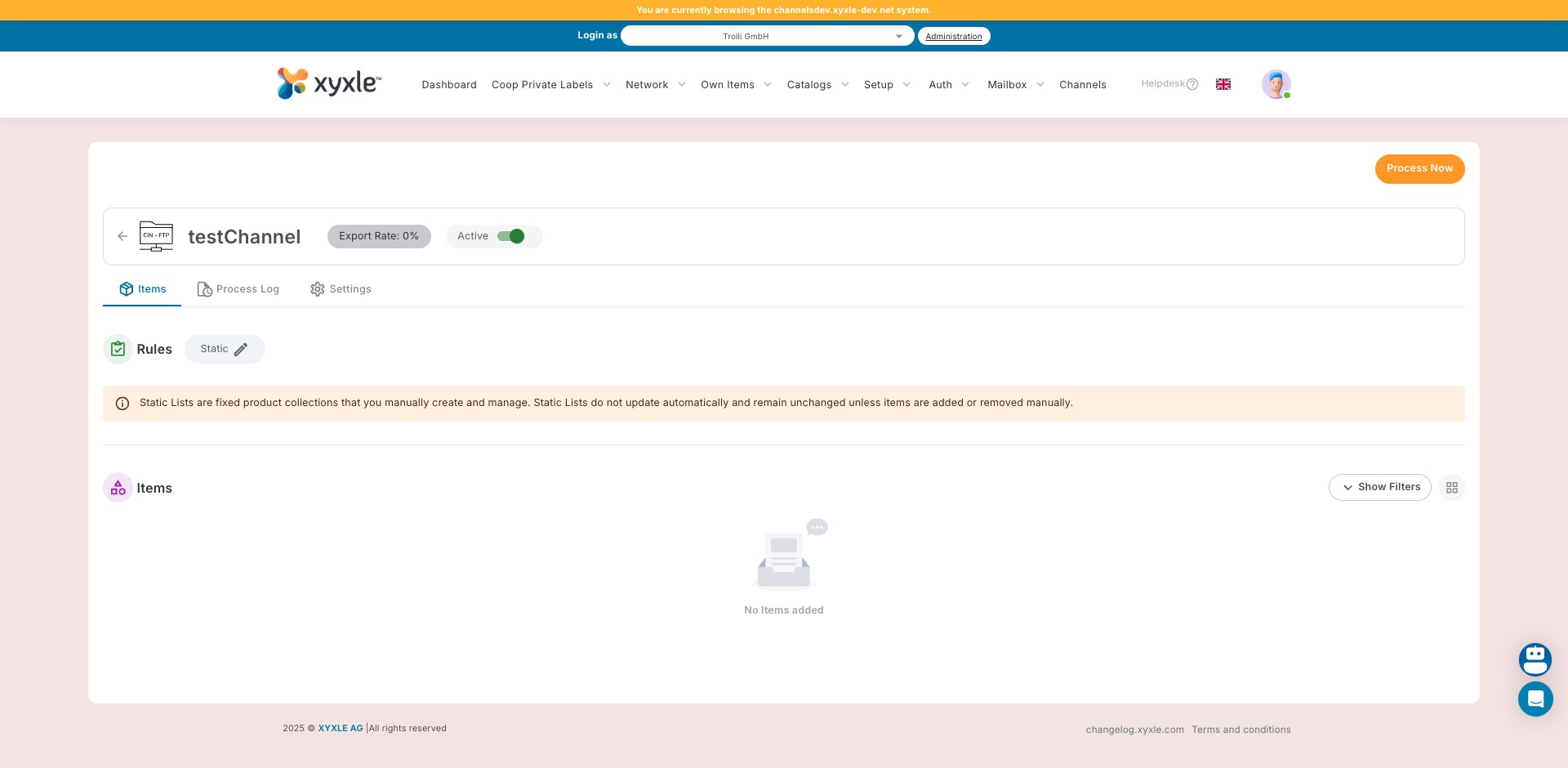Open the changelog.xyxle.com footer link
The image size is (1568, 768).
click(x=1134, y=730)
